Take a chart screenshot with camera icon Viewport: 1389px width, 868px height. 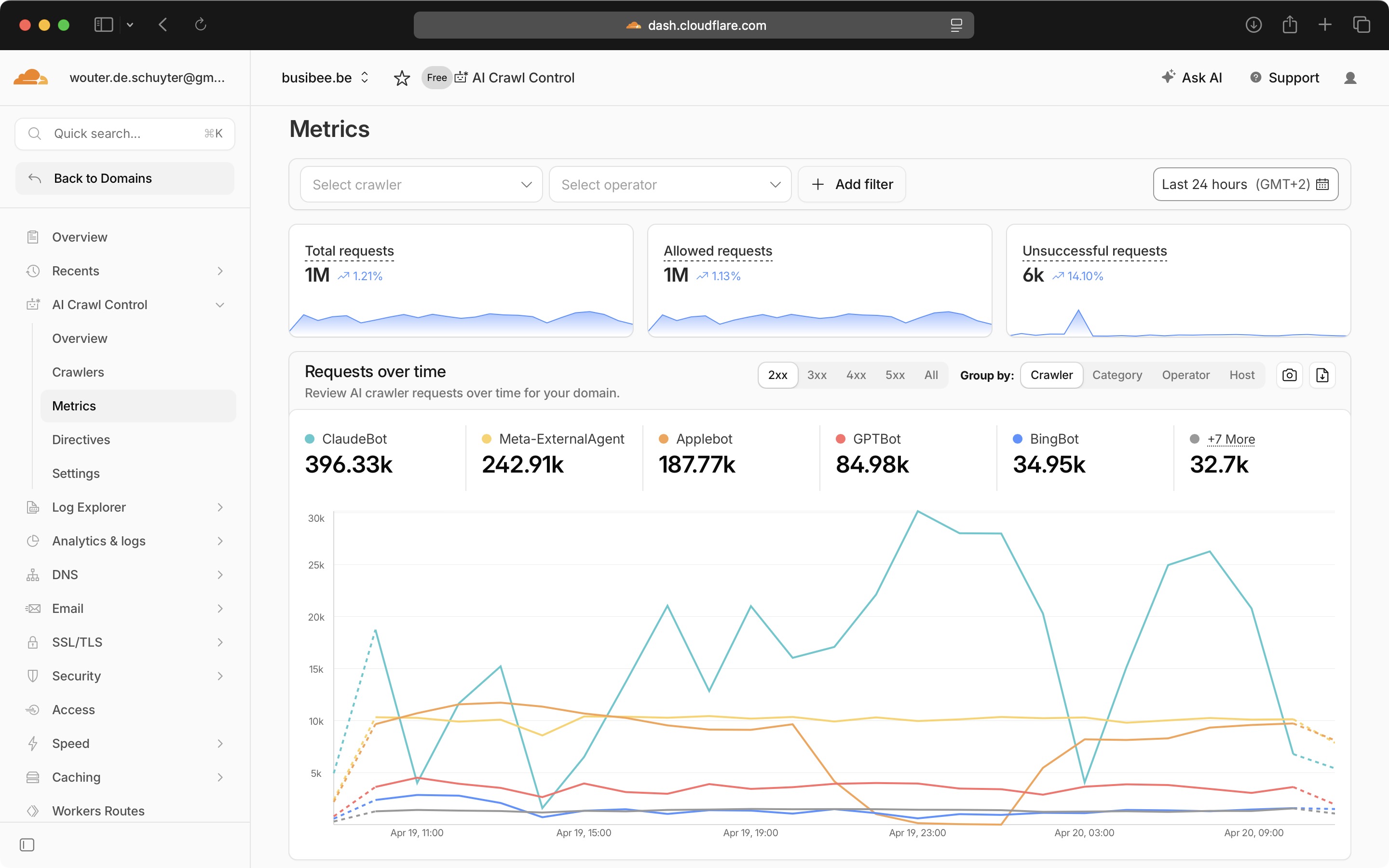click(1289, 375)
